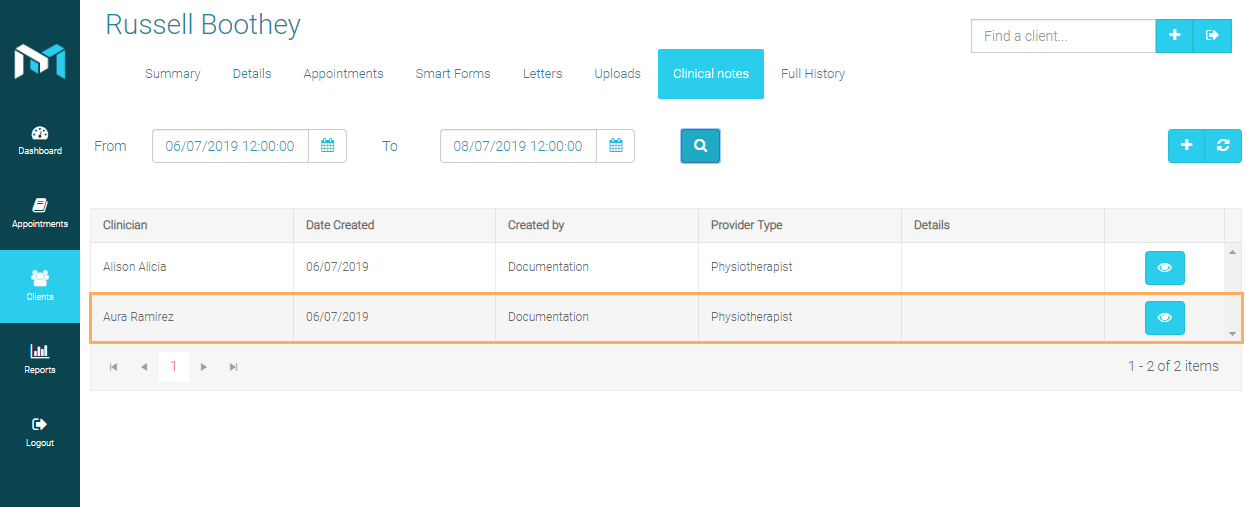
Task: Sort by Date Created column header
Action: pyautogui.click(x=340, y=225)
